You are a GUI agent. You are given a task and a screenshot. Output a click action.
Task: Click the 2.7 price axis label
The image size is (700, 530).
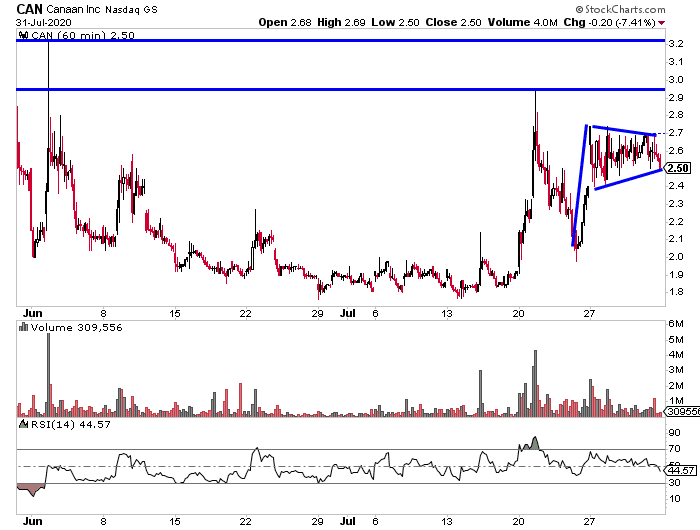point(676,133)
